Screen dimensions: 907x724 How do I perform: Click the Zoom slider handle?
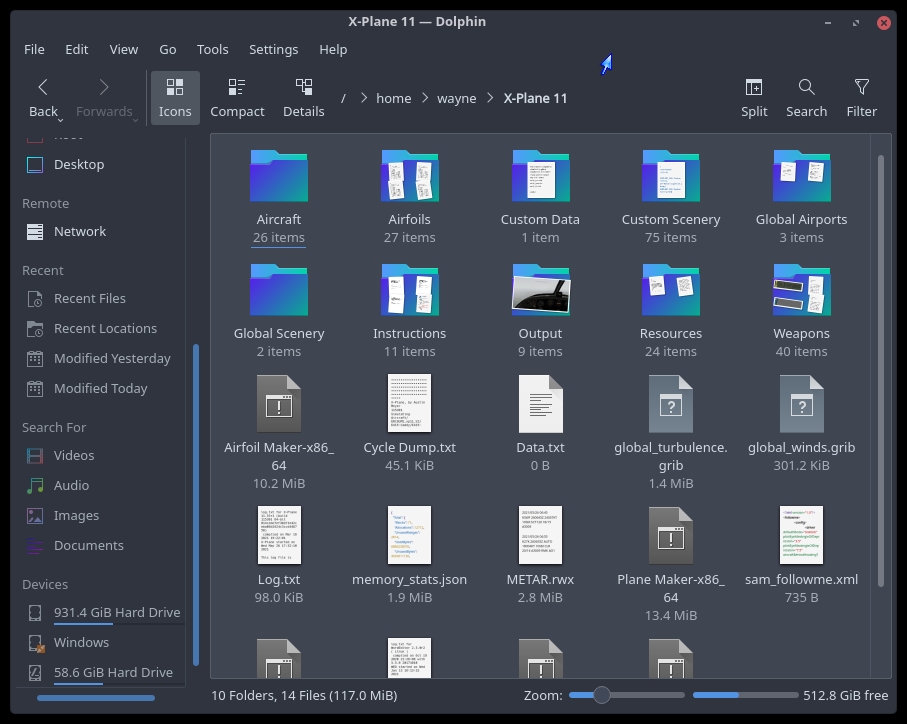click(601, 695)
